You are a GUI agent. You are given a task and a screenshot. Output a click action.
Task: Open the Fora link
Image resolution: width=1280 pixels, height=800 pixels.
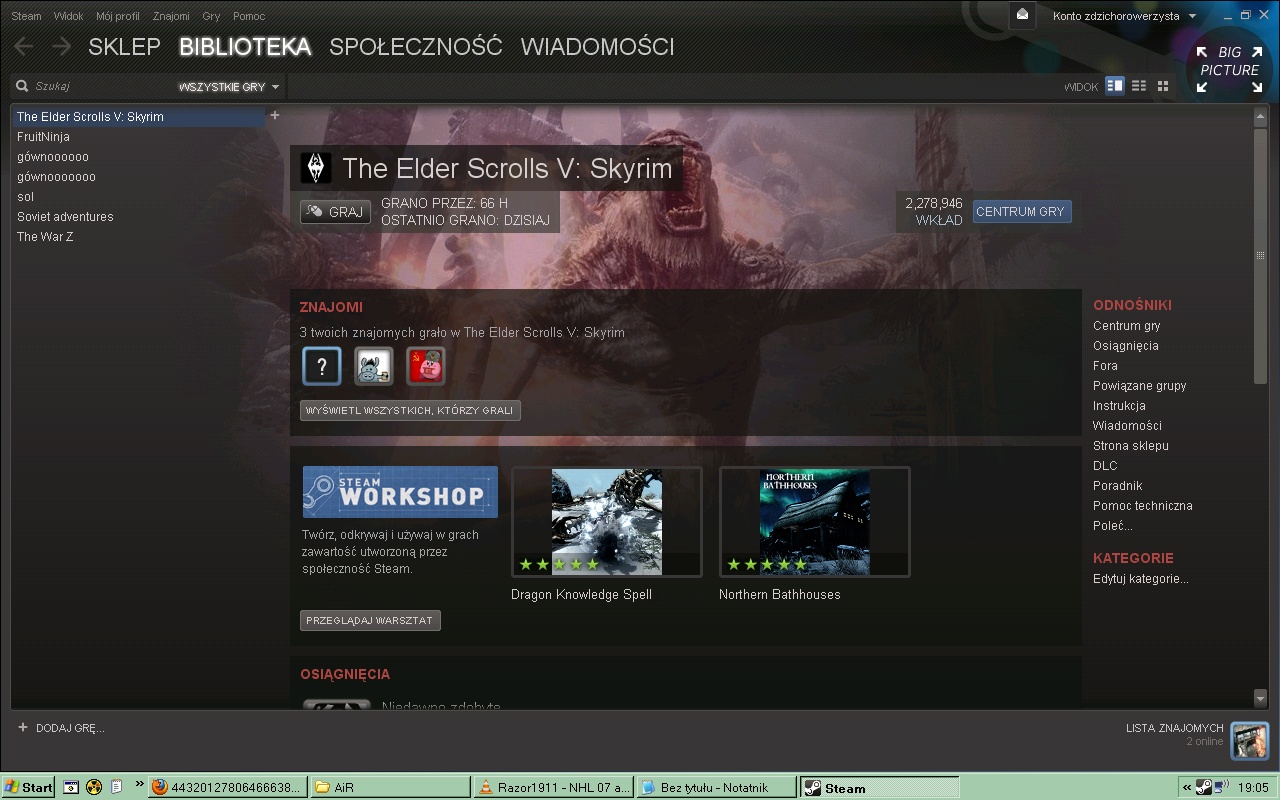pos(1105,366)
